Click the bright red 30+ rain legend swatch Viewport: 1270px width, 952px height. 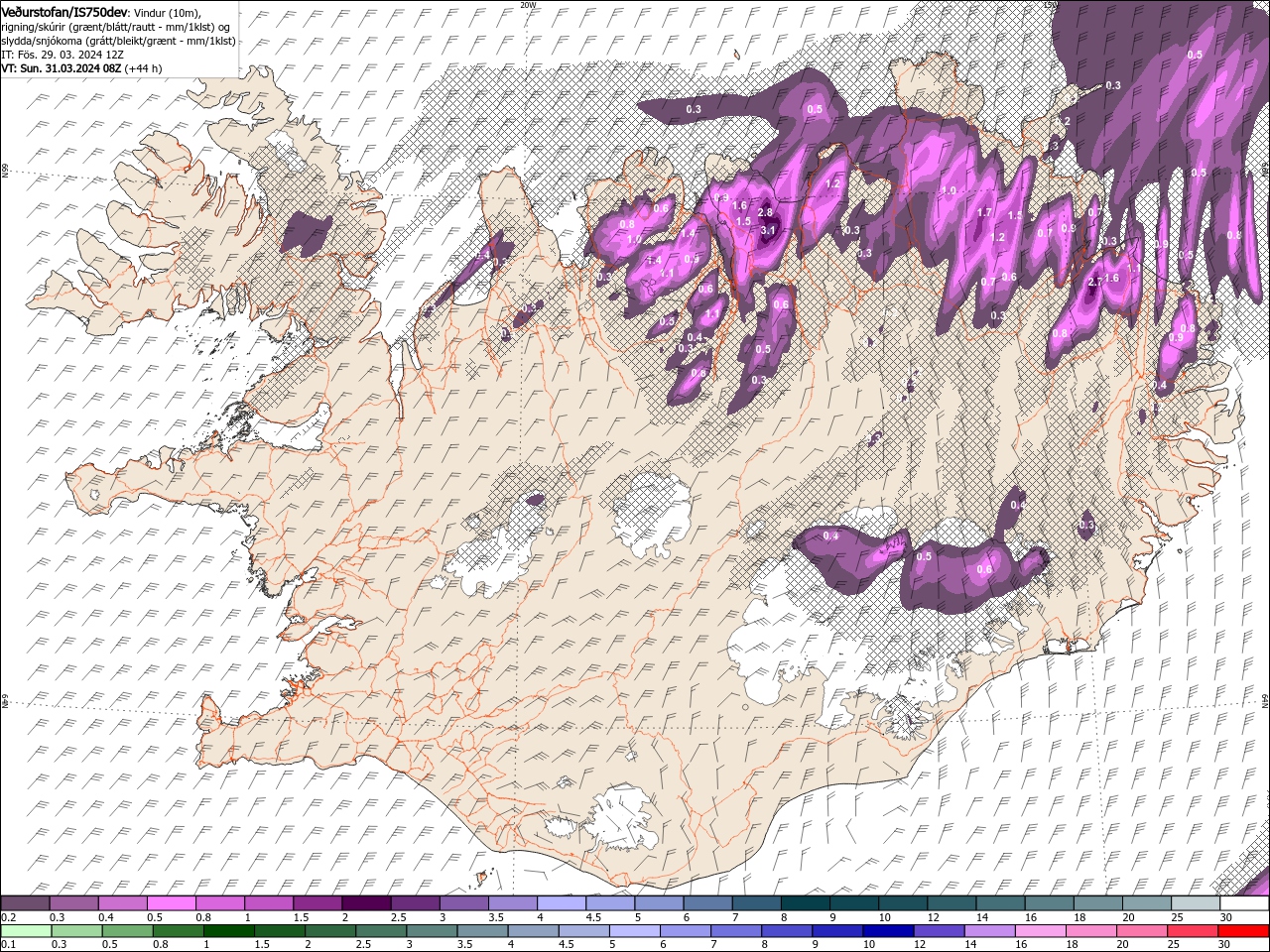1244,931
